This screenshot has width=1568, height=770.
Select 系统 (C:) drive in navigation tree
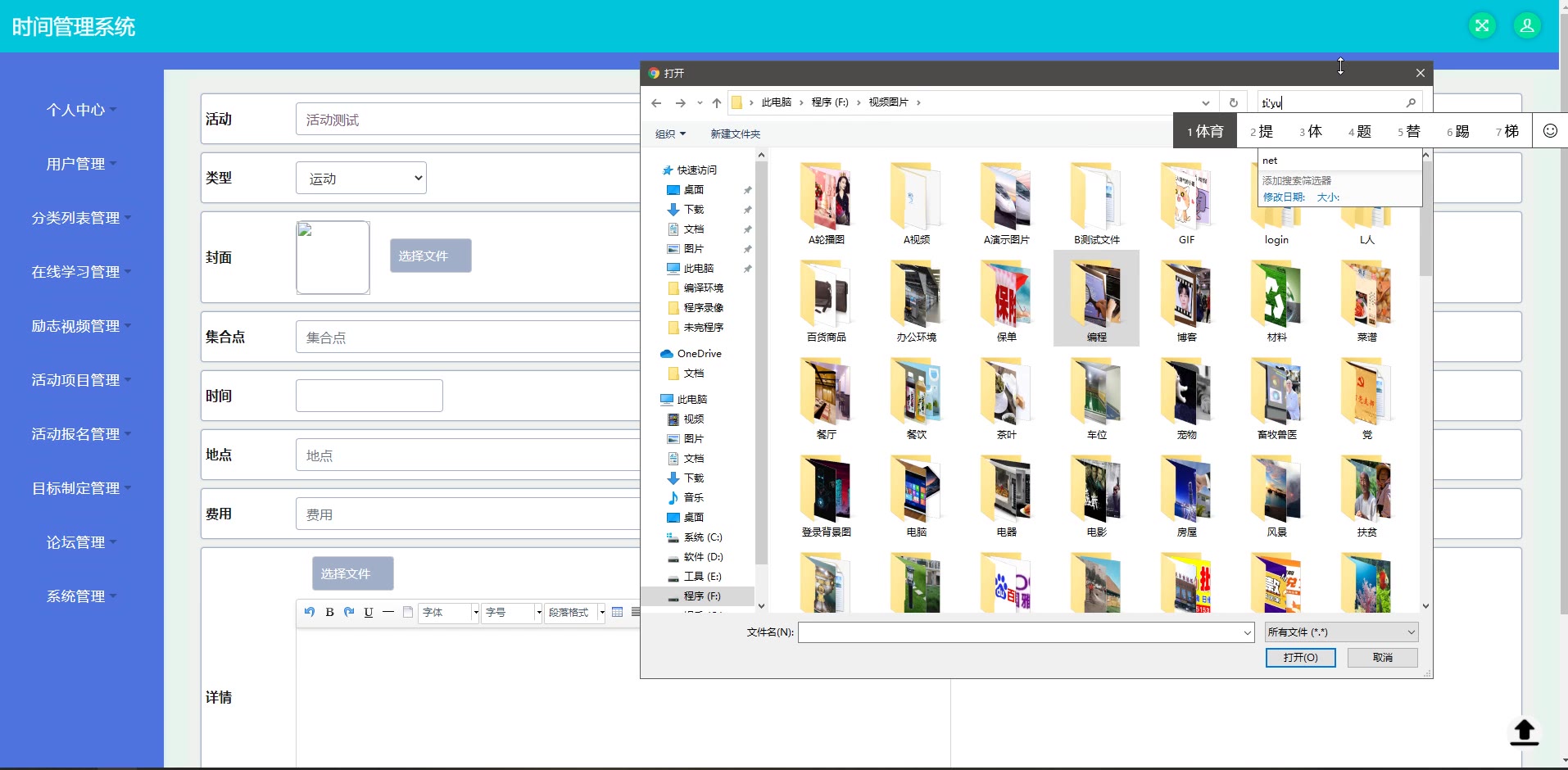695,537
